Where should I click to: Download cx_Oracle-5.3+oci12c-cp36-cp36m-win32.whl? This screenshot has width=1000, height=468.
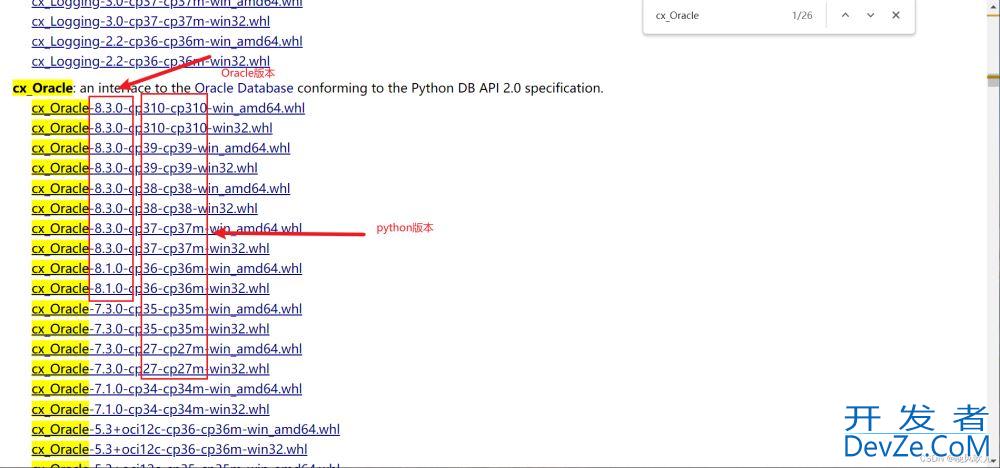[170, 450]
